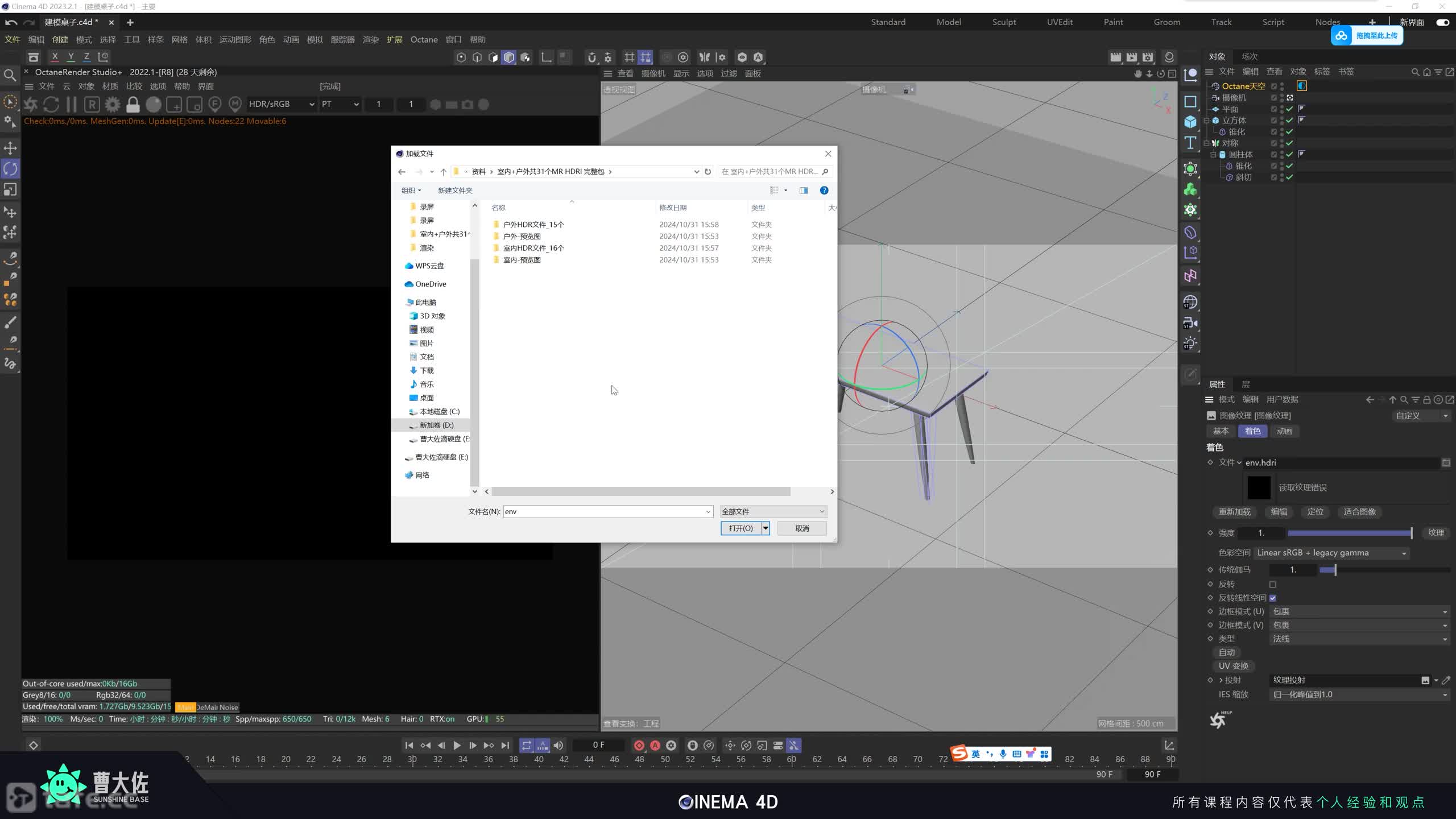This screenshot has height=819, width=1456.
Task: Toggle the 新界面 switch
Action: 1442,22
